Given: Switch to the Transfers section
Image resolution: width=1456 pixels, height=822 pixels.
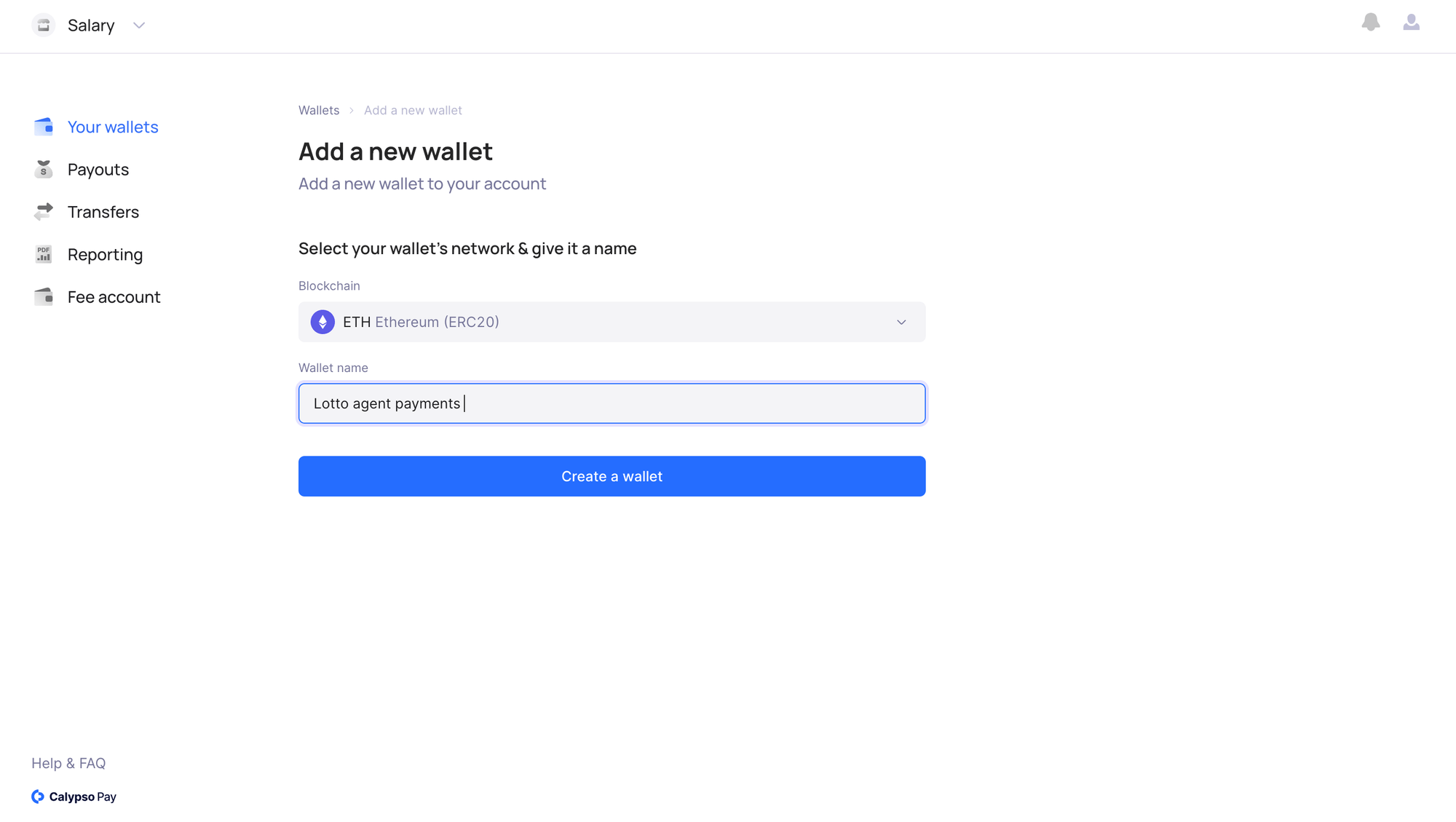Looking at the screenshot, I should coord(103,212).
